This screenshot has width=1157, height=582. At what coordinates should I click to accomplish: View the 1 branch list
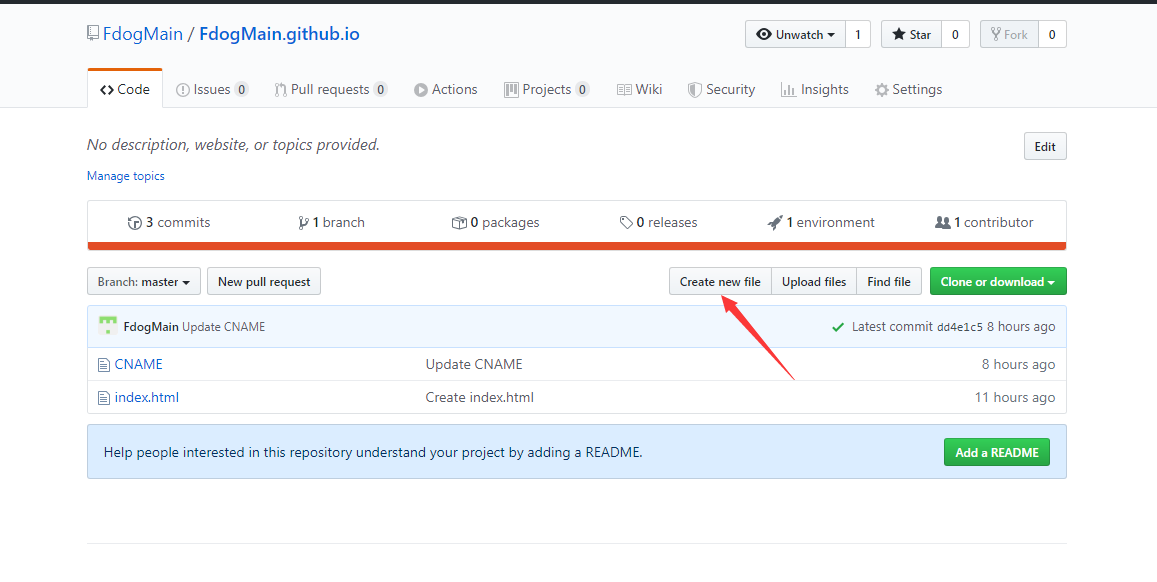coord(331,222)
